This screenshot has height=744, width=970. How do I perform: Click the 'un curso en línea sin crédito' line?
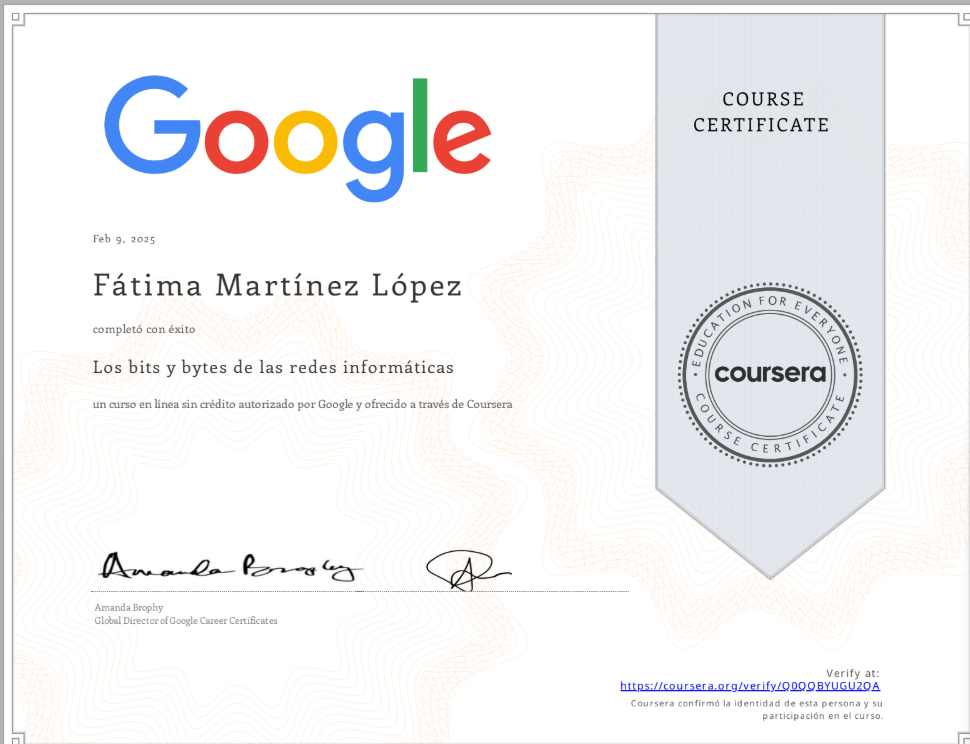[x=303, y=404]
